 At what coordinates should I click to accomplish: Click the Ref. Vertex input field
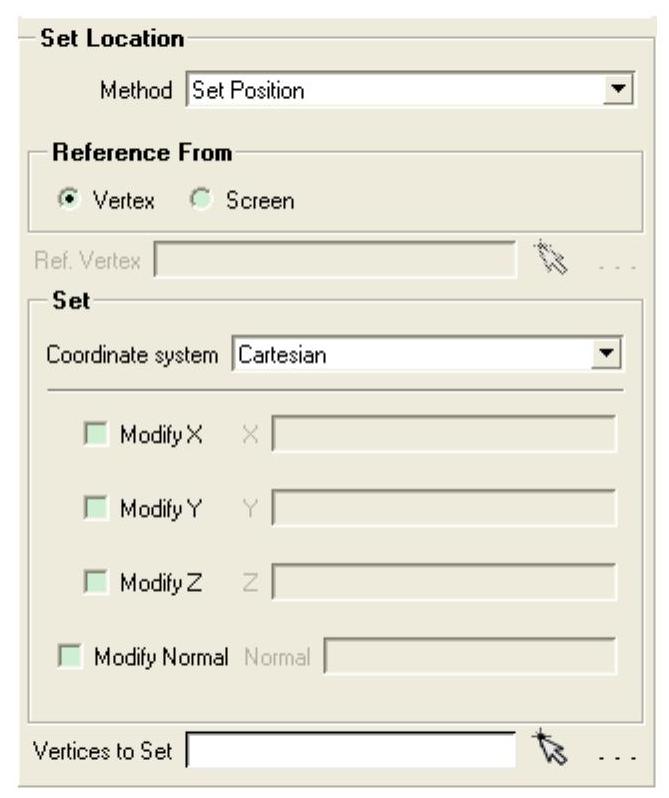pos(335,260)
